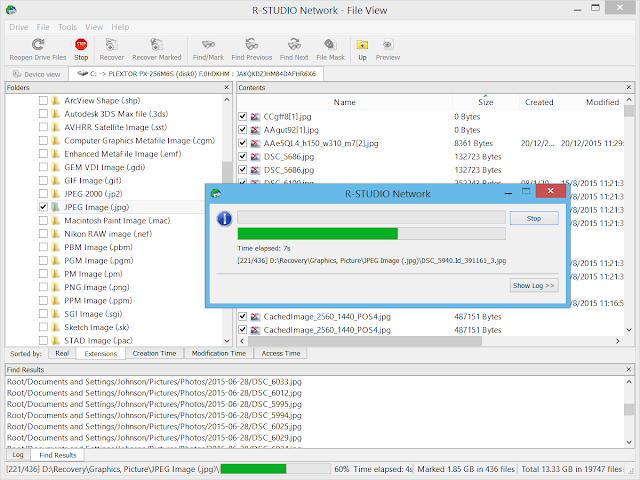Click the file icon of AAe5QL4_h150_w310_m7[2].jpg

pyautogui.click(x=255, y=143)
